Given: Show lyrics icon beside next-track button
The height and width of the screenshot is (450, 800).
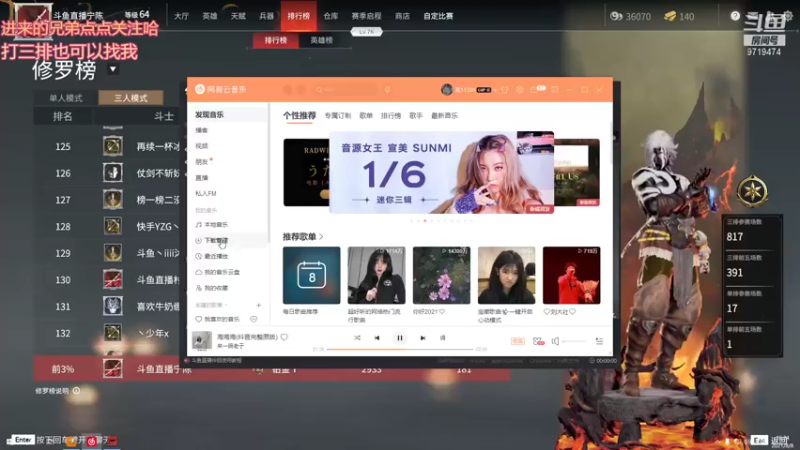Looking at the screenshot, I should pyautogui.click(x=442, y=338).
